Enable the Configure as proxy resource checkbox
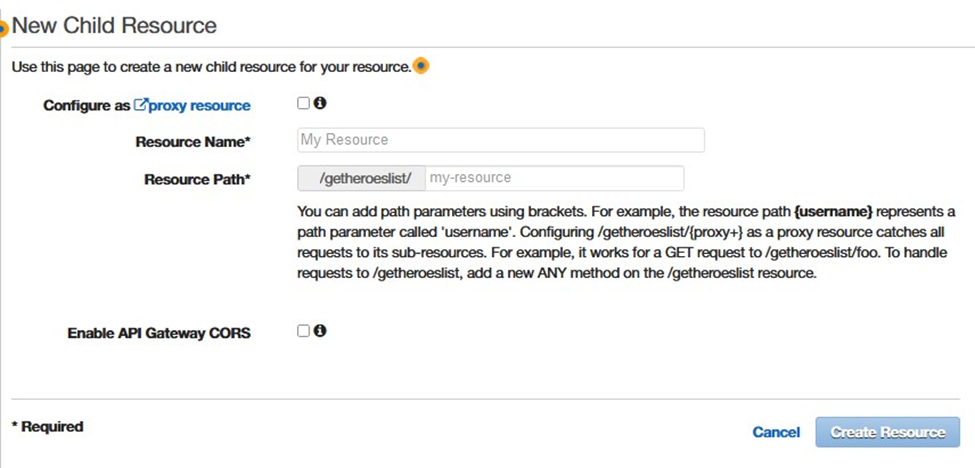 [x=303, y=103]
